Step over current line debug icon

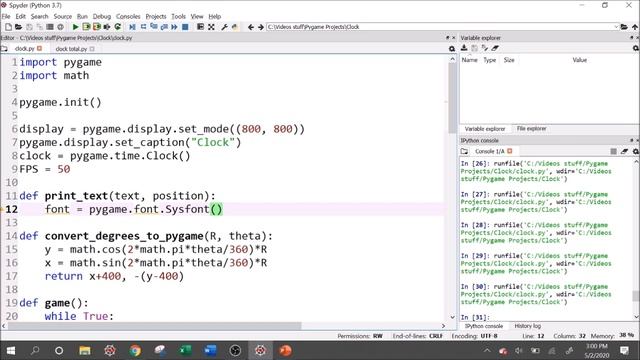tap(143, 27)
